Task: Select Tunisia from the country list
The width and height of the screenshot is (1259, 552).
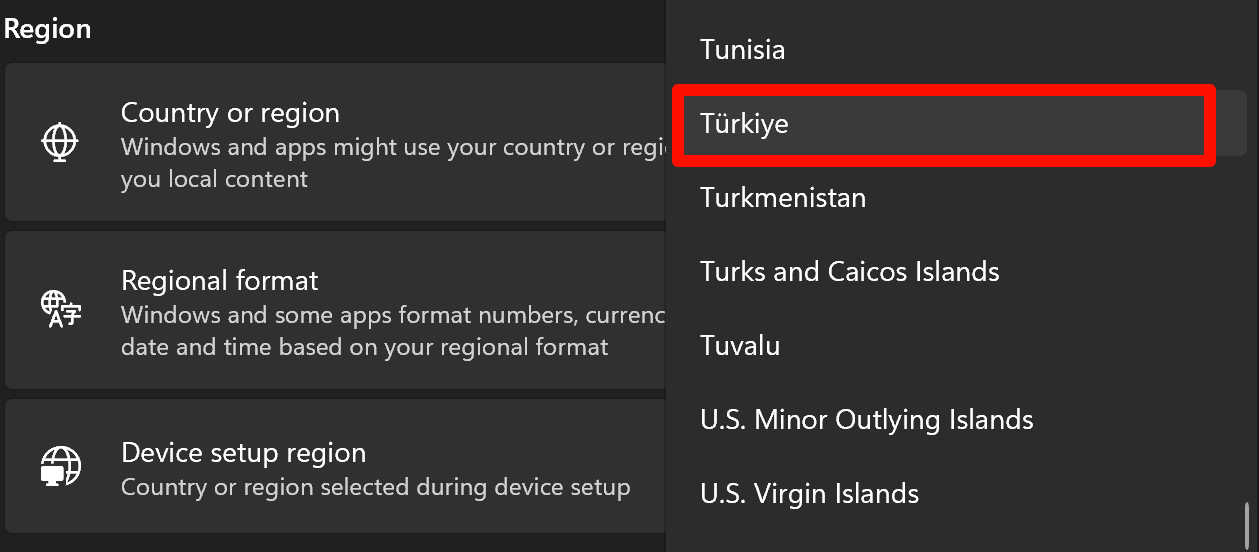Action: pos(743,50)
